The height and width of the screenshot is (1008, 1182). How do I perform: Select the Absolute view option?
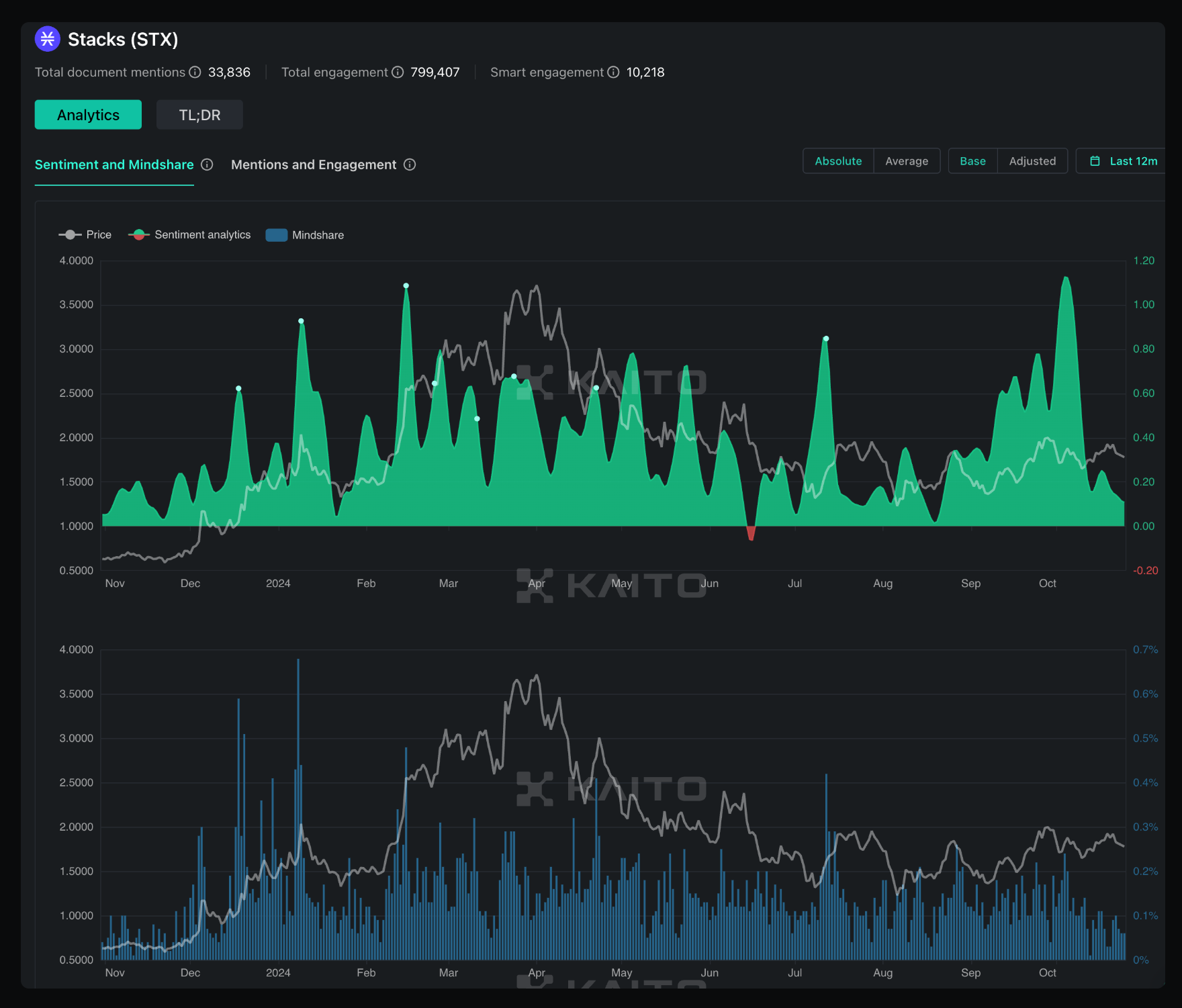[838, 161]
